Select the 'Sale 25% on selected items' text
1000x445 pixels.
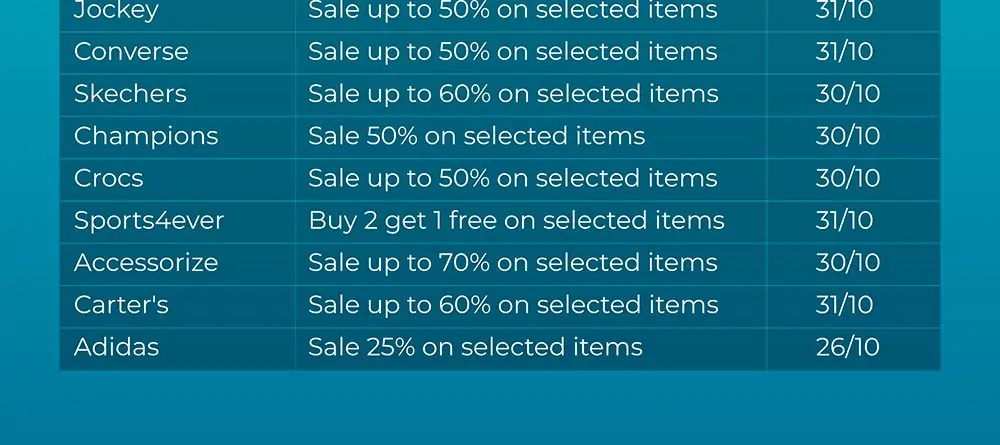coord(476,347)
